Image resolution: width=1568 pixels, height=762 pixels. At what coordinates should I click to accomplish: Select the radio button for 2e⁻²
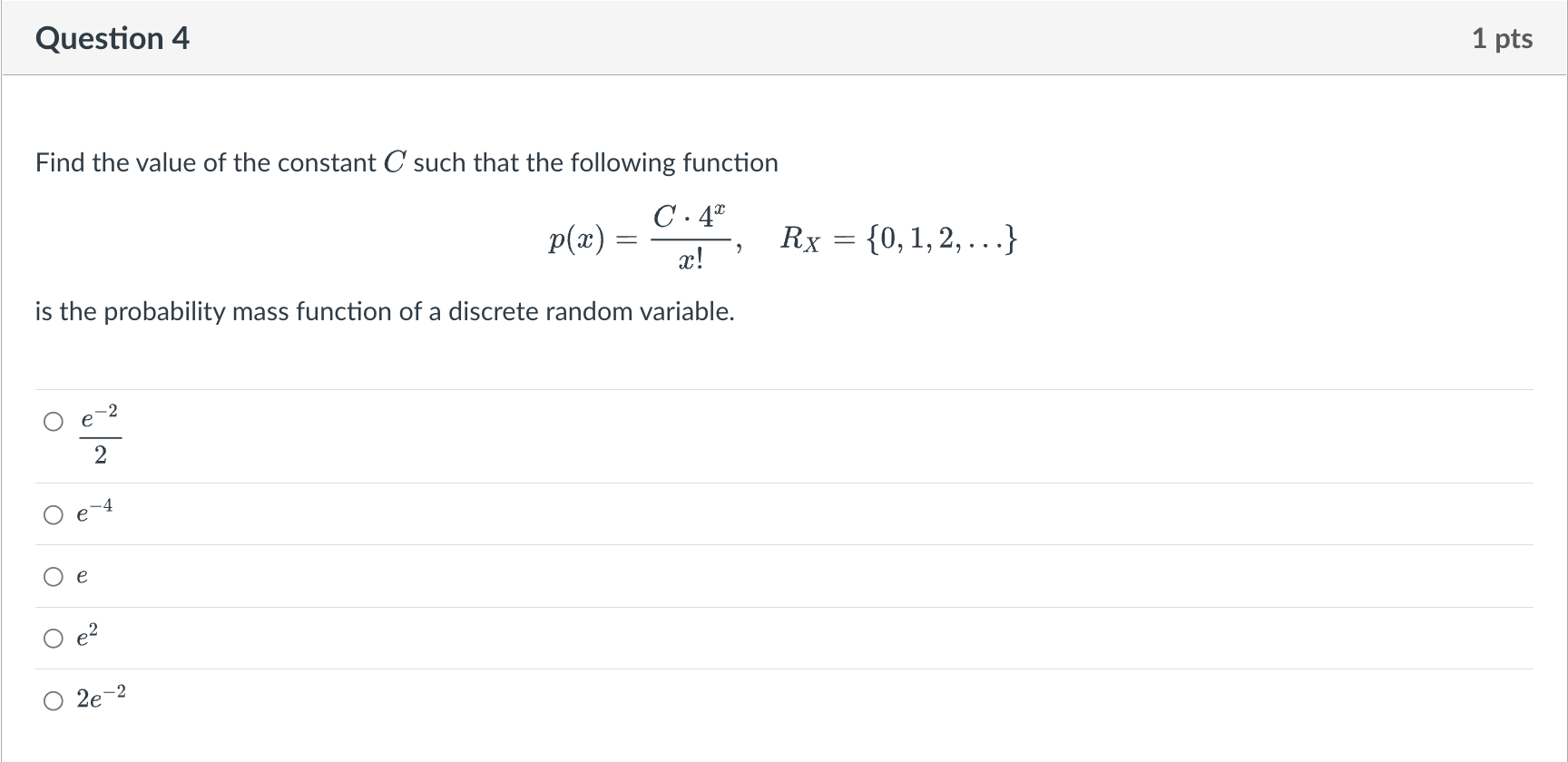click(x=53, y=700)
